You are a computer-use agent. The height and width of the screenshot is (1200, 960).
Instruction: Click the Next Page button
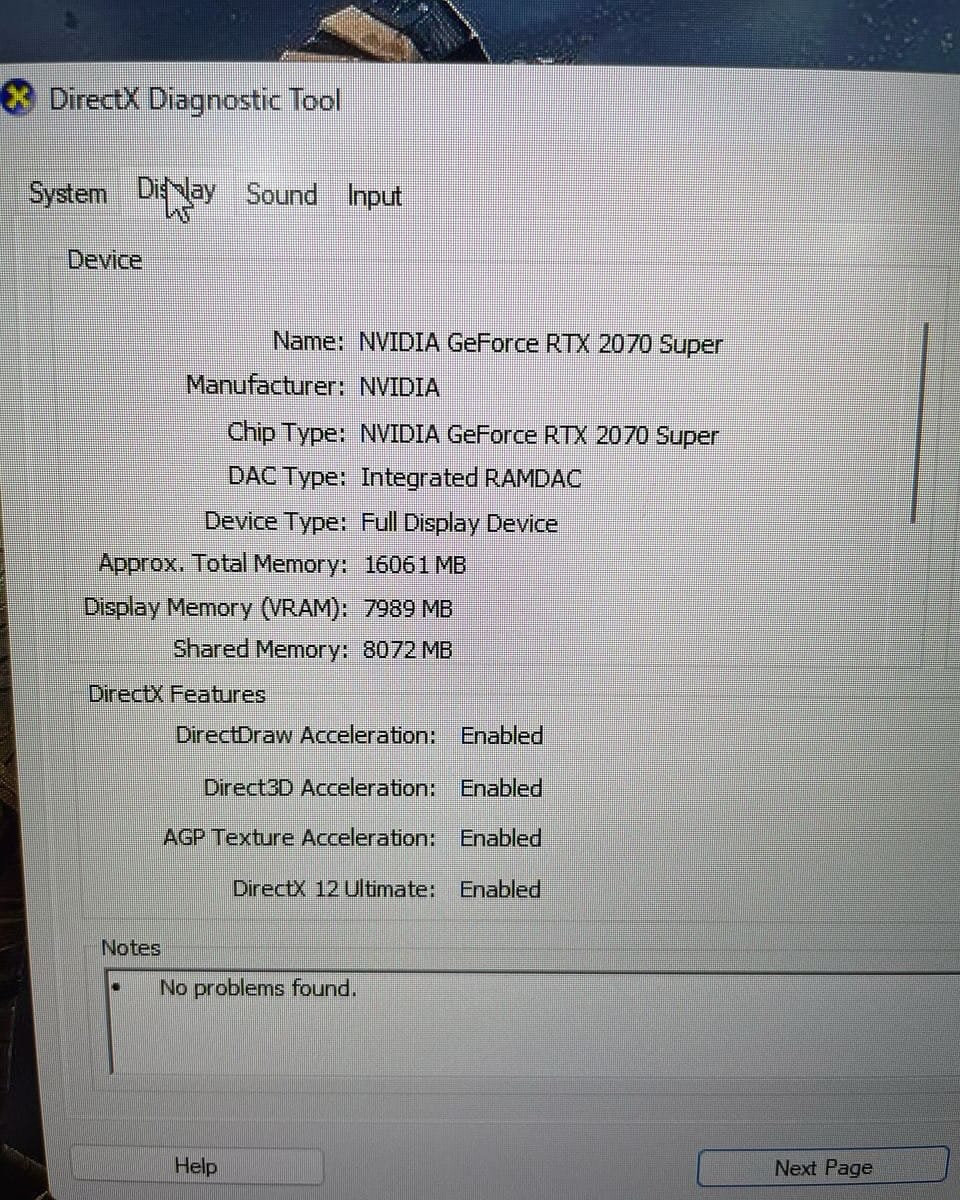tap(823, 1167)
